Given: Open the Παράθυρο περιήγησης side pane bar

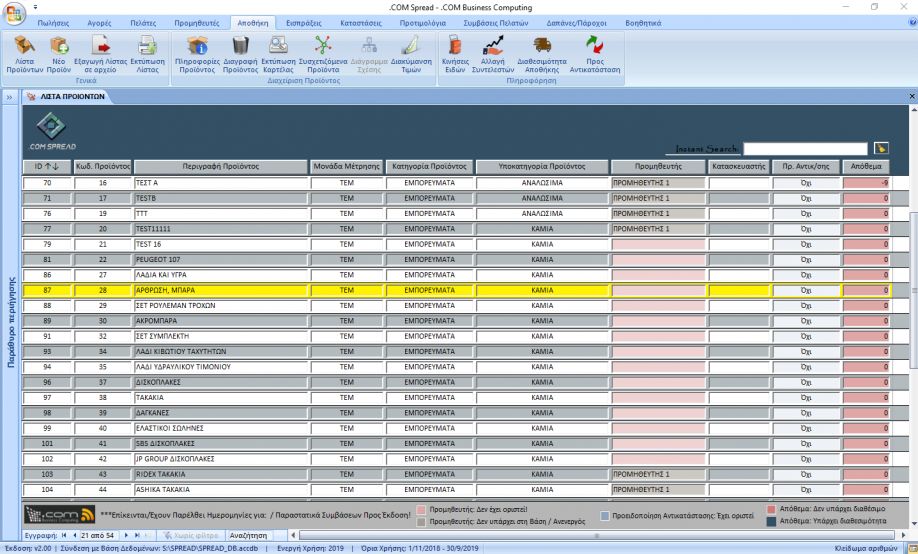Looking at the screenshot, I should coord(11,322).
